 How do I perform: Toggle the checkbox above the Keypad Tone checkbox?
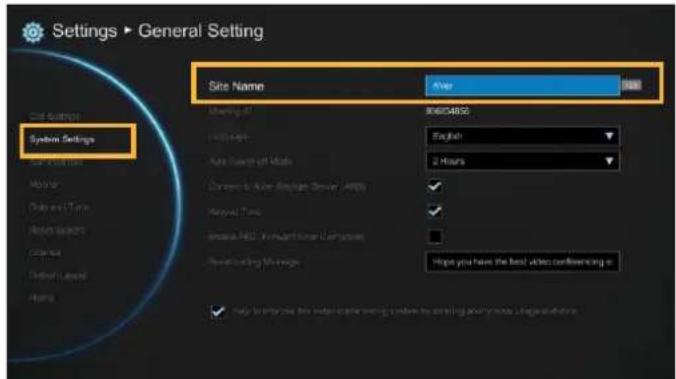coord(435,186)
